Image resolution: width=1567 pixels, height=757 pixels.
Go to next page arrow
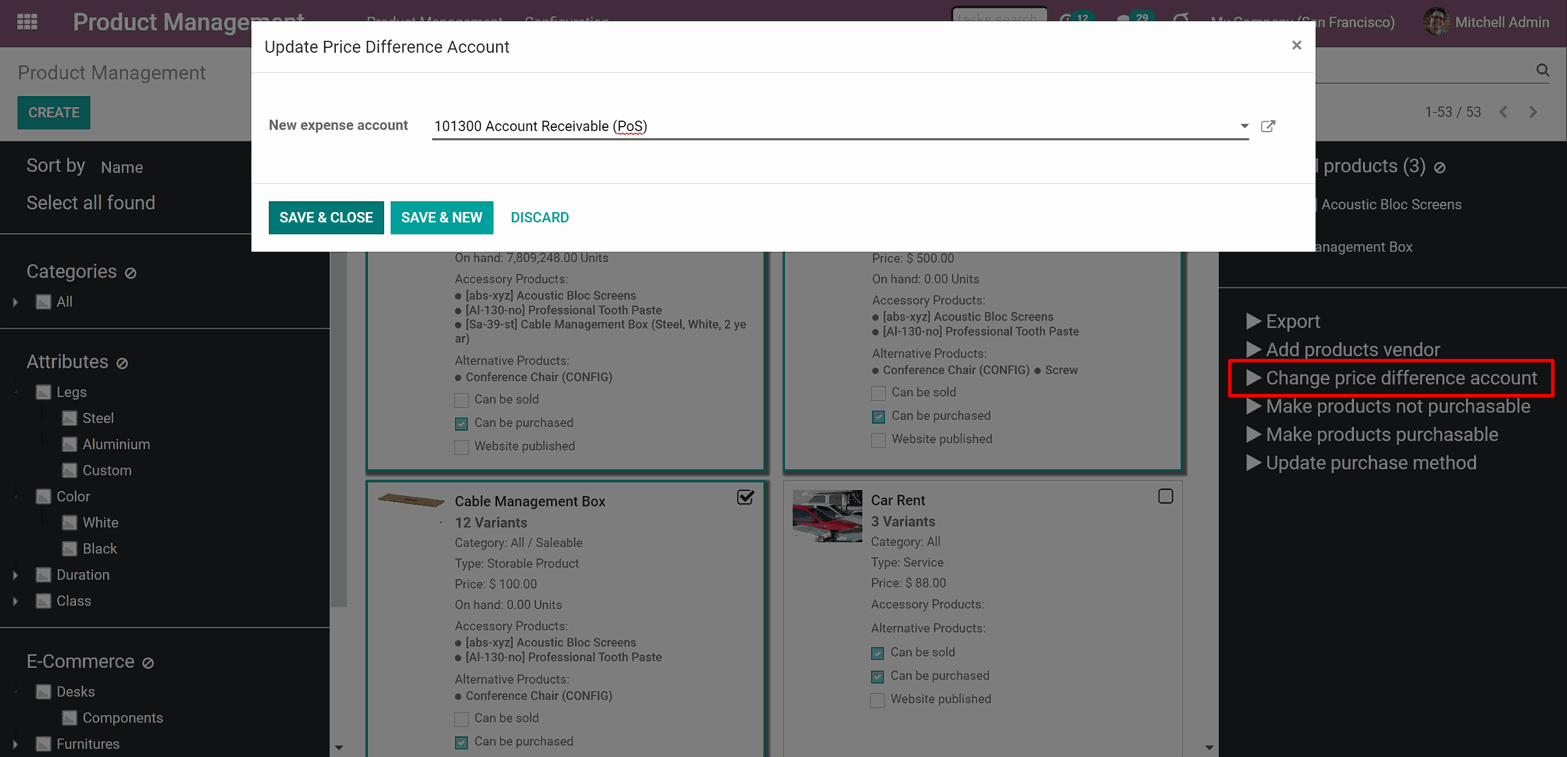coord(1533,112)
